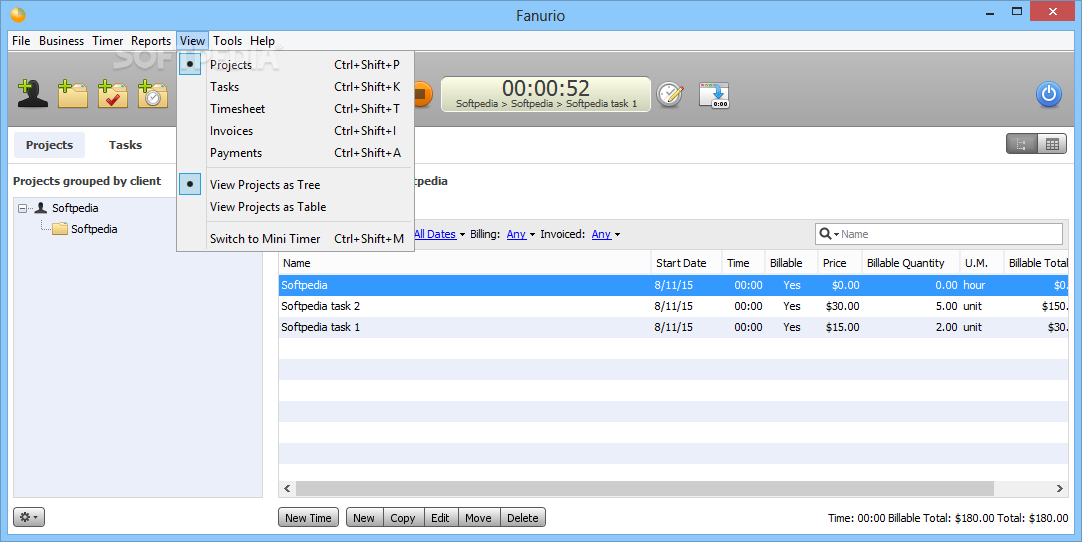Switch to tree view layout icon
Image resolution: width=1082 pixels, height=542 pixels.
pyautogui.click(x=1021, y=144)
